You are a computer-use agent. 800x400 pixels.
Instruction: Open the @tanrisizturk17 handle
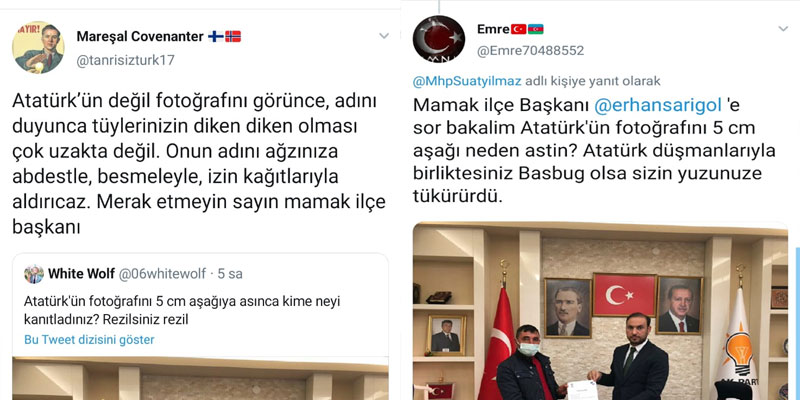click(x=125, y=60)
